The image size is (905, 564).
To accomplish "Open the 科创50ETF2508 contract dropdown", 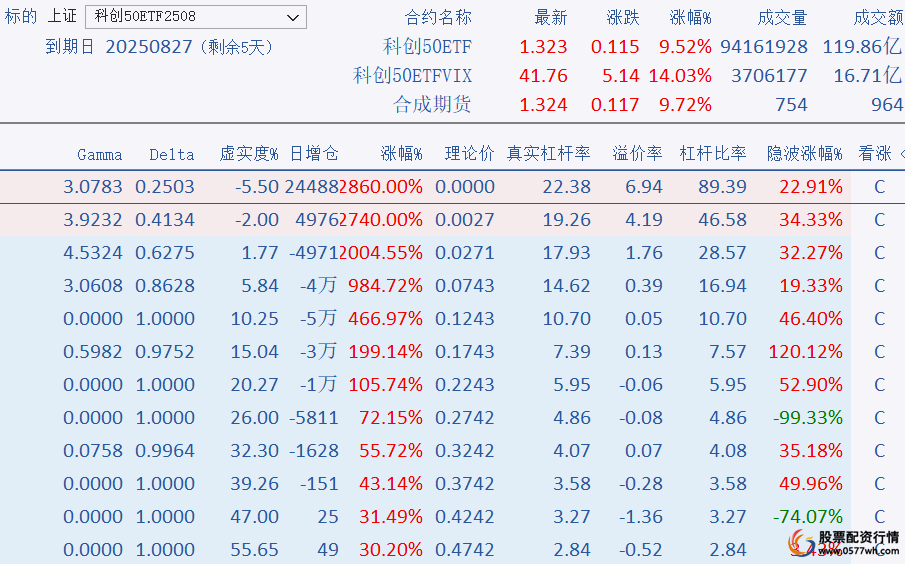I will (x=196, y=17).
